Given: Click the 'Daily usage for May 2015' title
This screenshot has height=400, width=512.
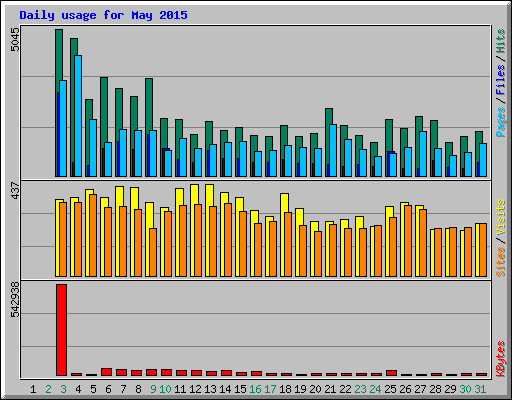Looking at the screenshot, I should 103,15.
